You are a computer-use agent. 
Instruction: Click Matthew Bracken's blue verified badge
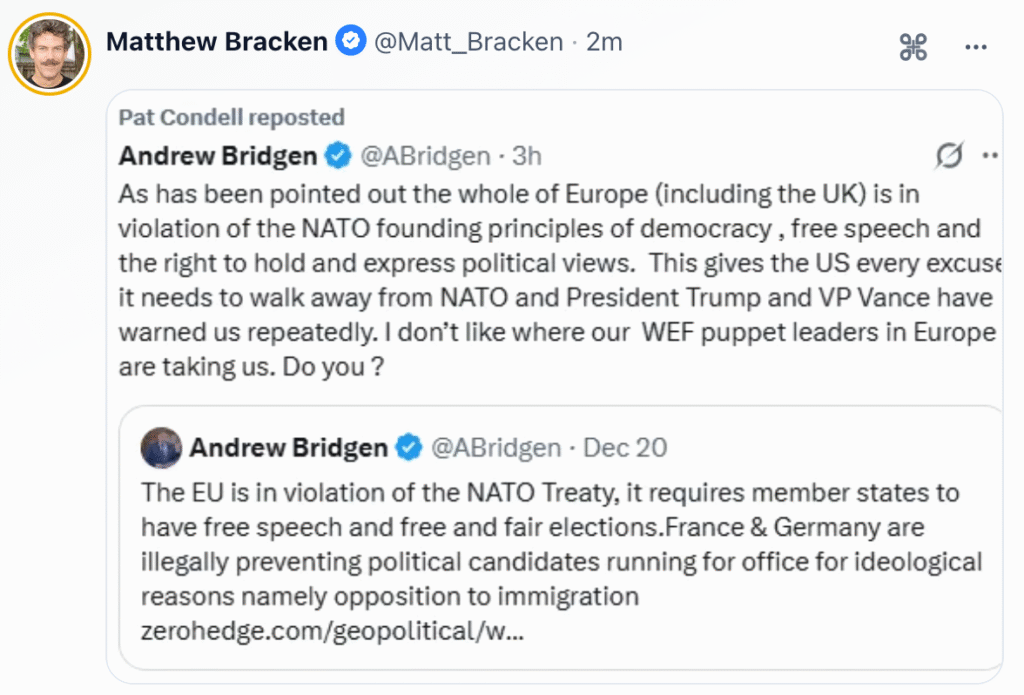350,41
